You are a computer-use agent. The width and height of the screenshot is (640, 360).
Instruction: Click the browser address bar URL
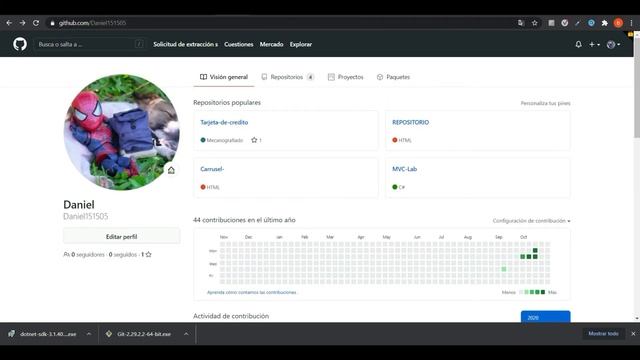click(x=92, y=23)
